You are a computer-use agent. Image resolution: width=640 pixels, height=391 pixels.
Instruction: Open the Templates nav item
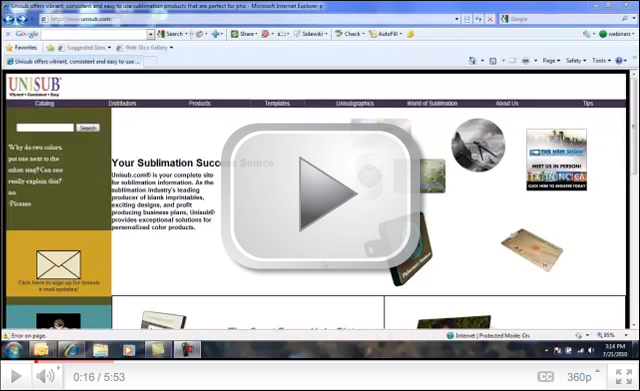point(277,104)
